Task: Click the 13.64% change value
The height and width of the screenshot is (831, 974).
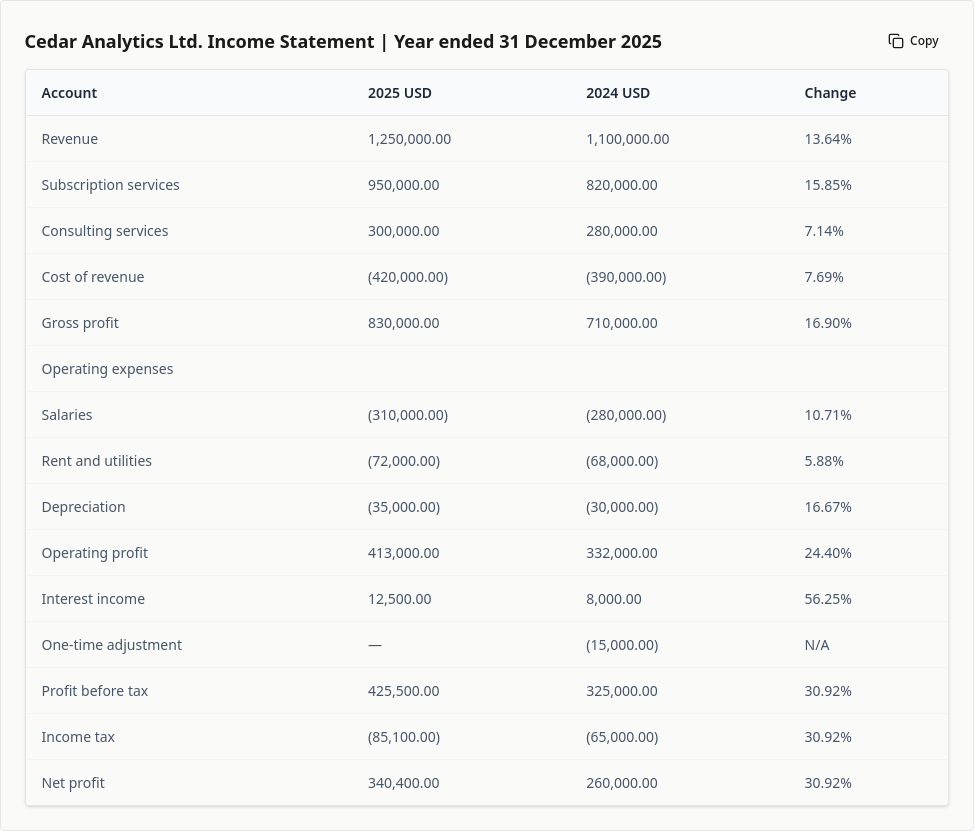Action: [x=827, y=139]
